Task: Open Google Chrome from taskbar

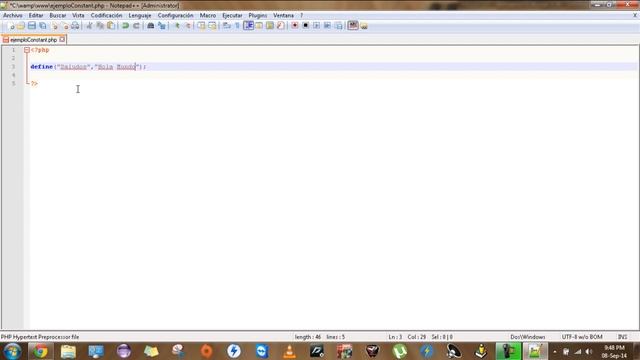Action: (x=40, y=351)
